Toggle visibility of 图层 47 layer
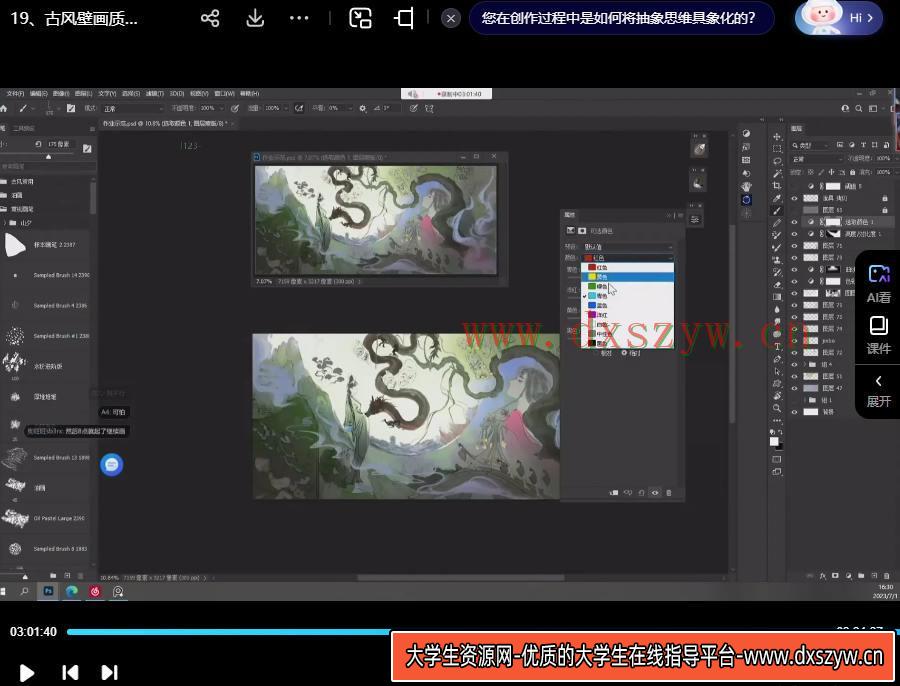 pyautogui.click(x=794, y=388)
